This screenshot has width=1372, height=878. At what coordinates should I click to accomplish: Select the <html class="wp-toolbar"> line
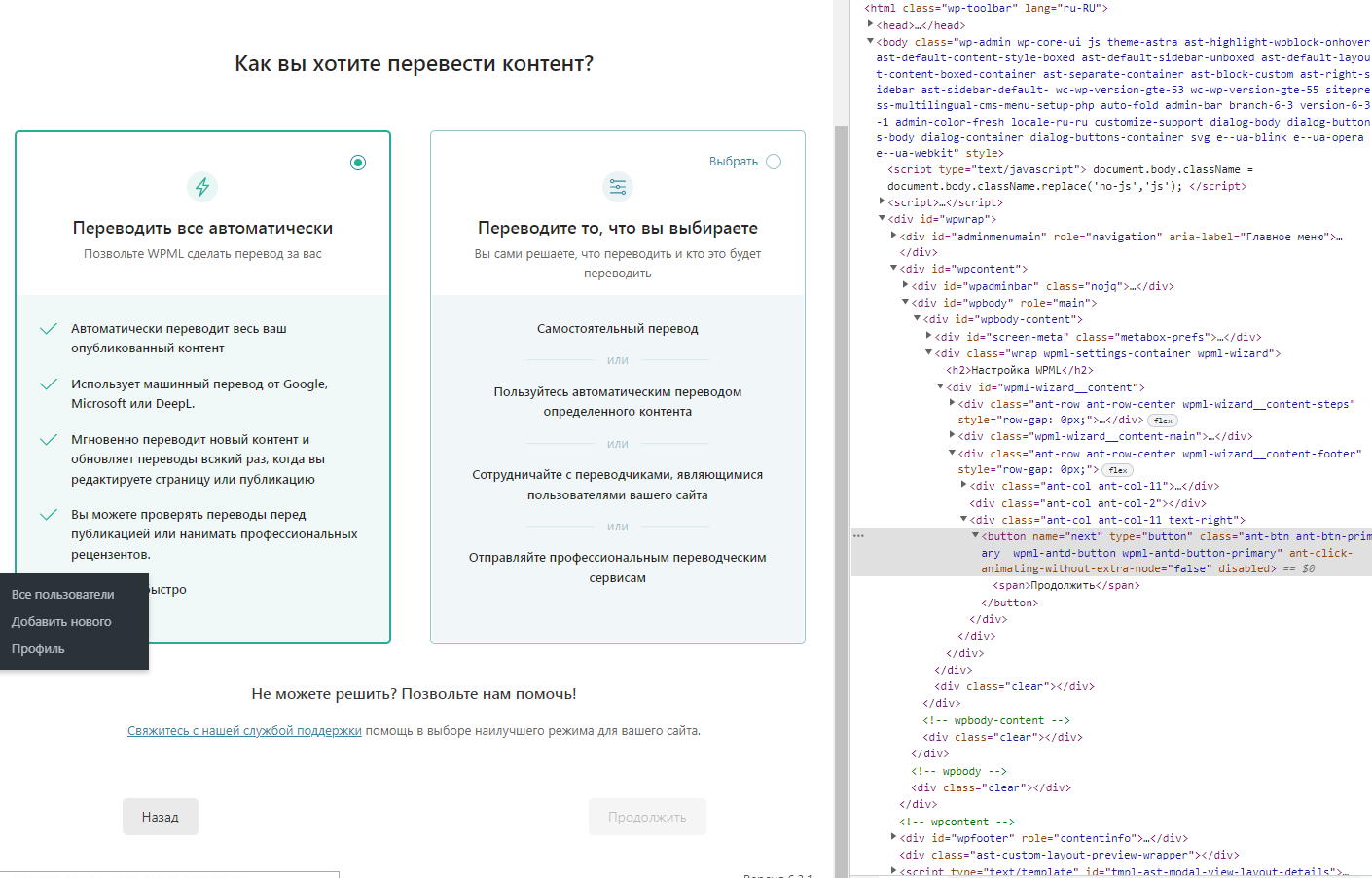pos(986,8)
